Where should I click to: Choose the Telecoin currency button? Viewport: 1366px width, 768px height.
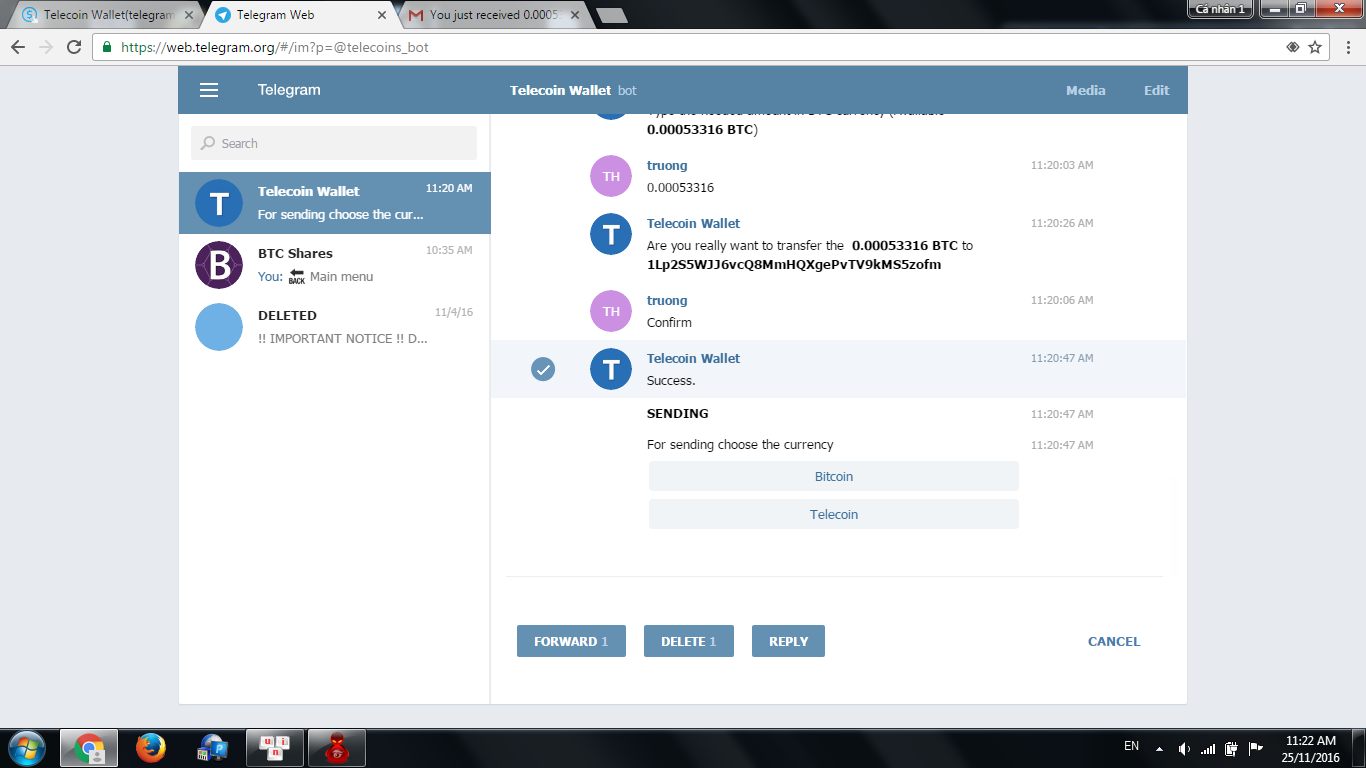(834, 514)
